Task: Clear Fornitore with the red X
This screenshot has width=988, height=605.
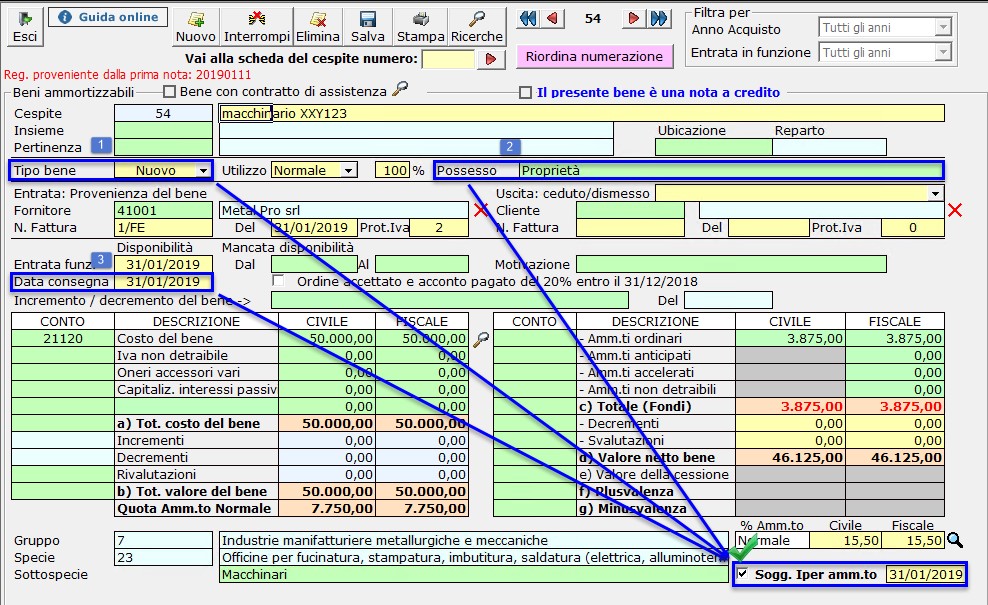Action: 481,210
